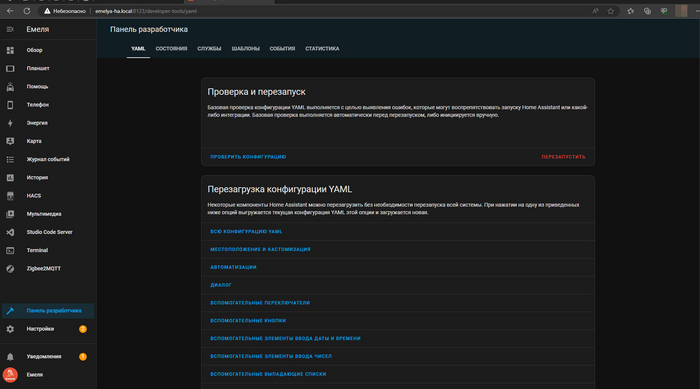Switch to the Состояния tab
700x389 pixels.
pos(171,49)
